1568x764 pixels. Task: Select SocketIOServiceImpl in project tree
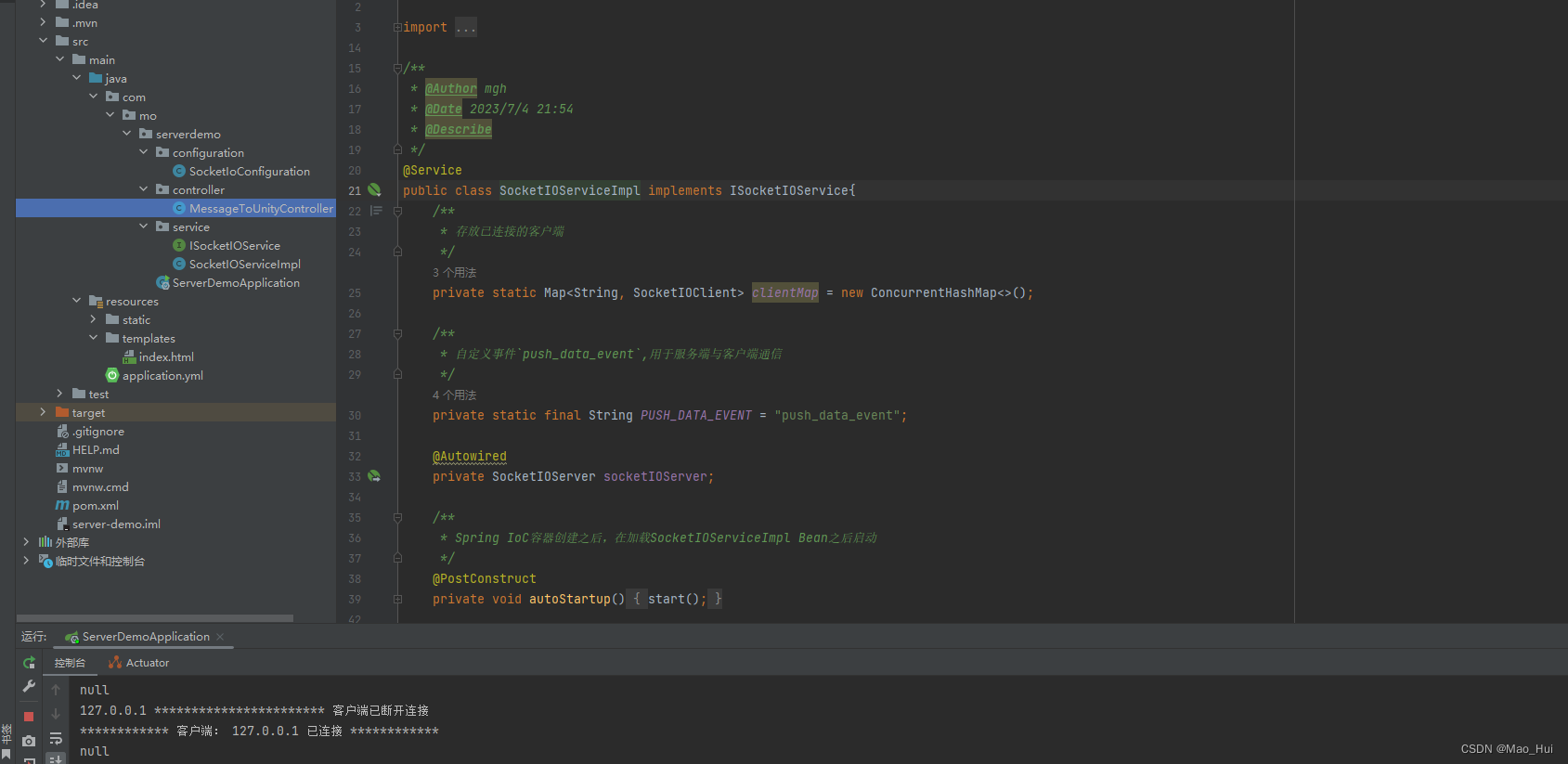245,265
